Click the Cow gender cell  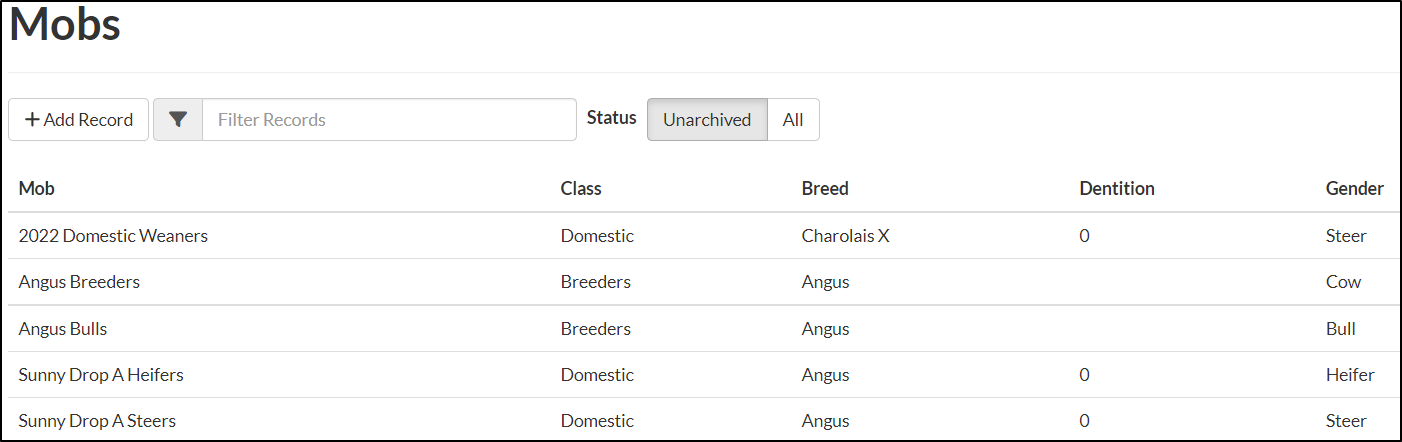coord(1343,282)
